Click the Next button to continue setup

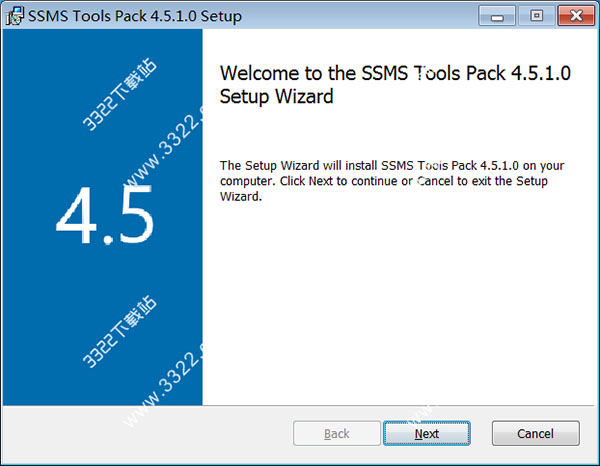click(x=427, y=433)
